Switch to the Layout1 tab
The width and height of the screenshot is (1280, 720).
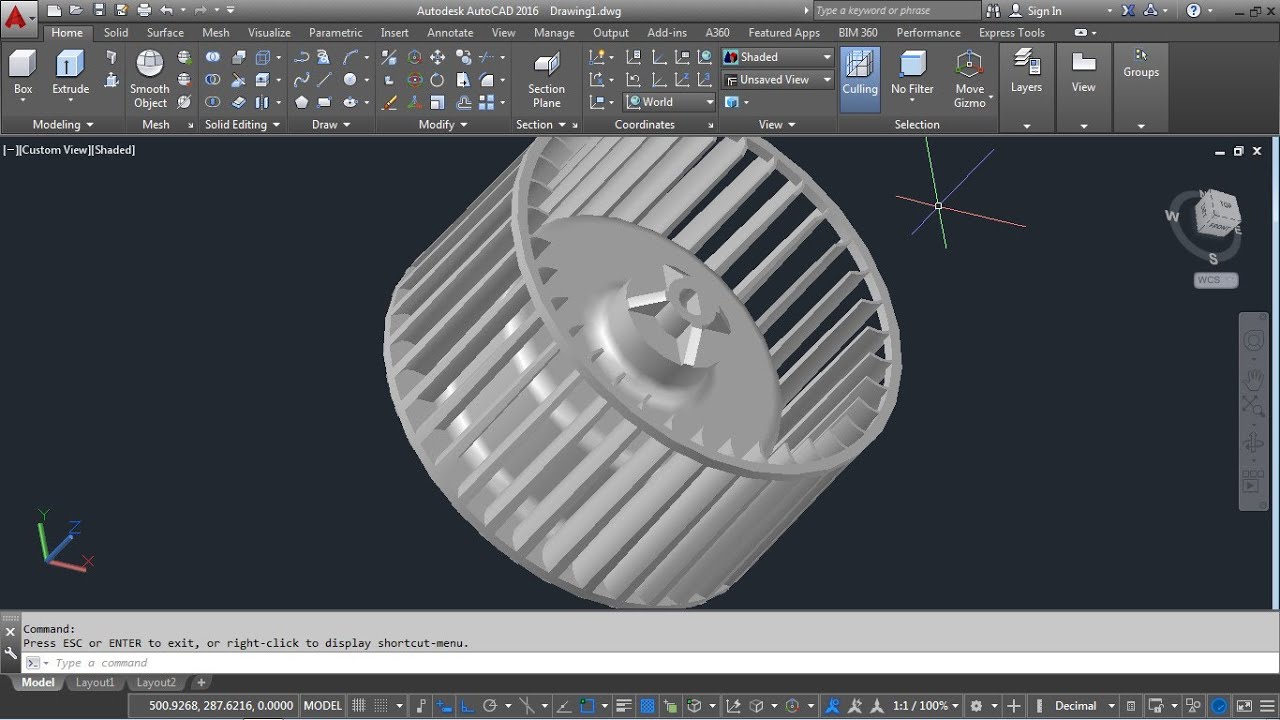point(95,683)
